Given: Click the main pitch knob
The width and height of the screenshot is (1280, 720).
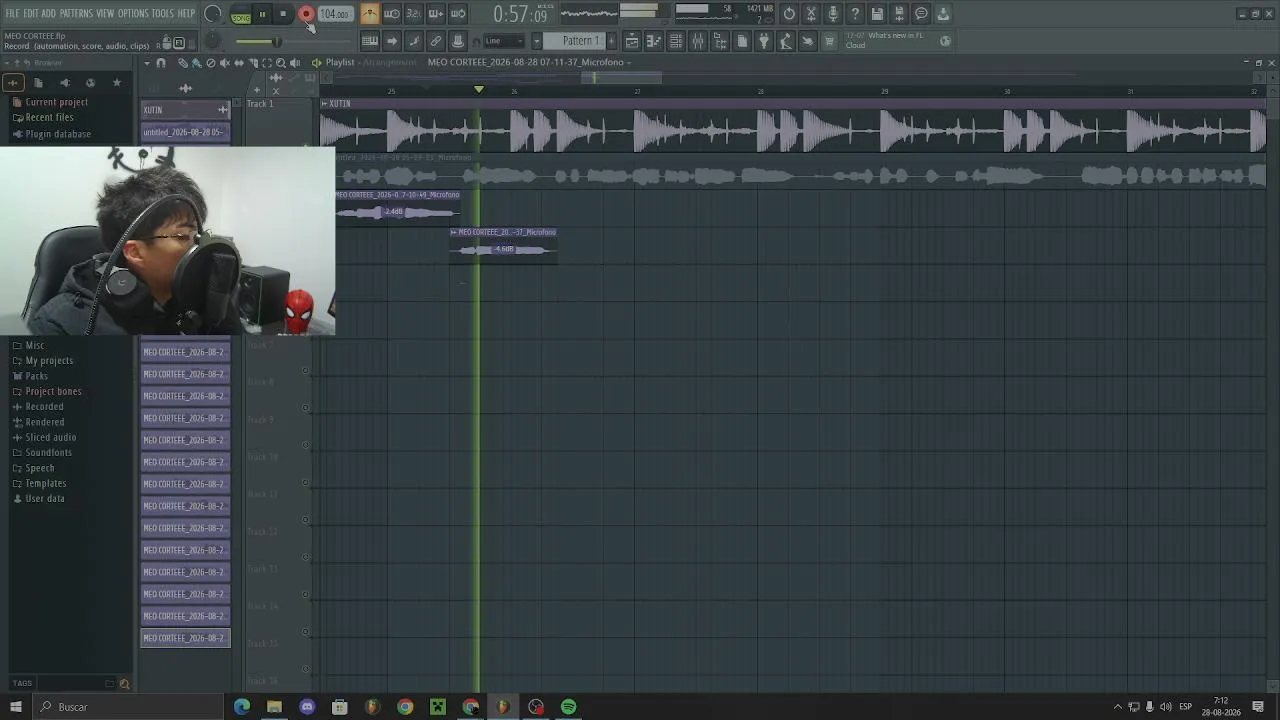Looking at the screenshot, I should click(x=213, y=41).
